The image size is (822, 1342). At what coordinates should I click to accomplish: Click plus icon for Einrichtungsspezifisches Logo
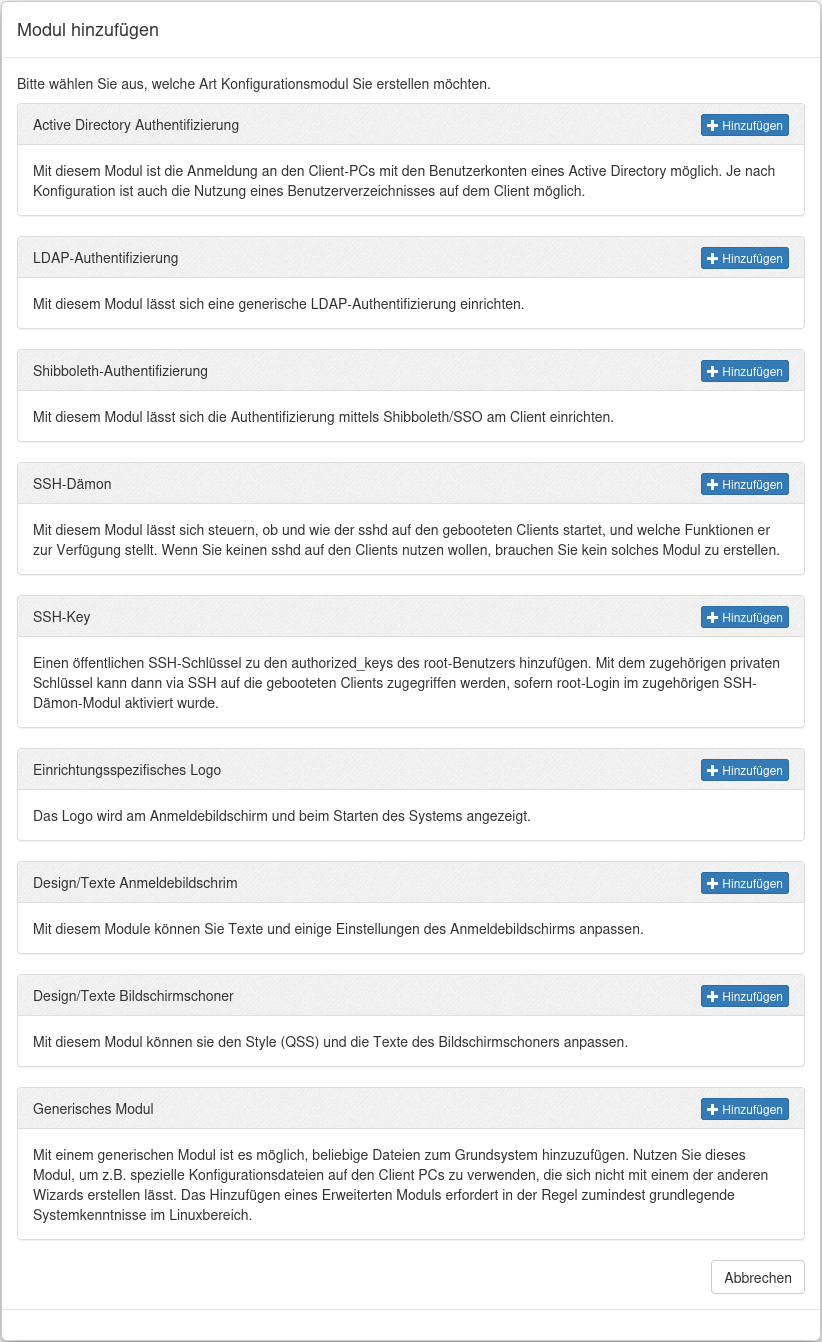(712, 770)
